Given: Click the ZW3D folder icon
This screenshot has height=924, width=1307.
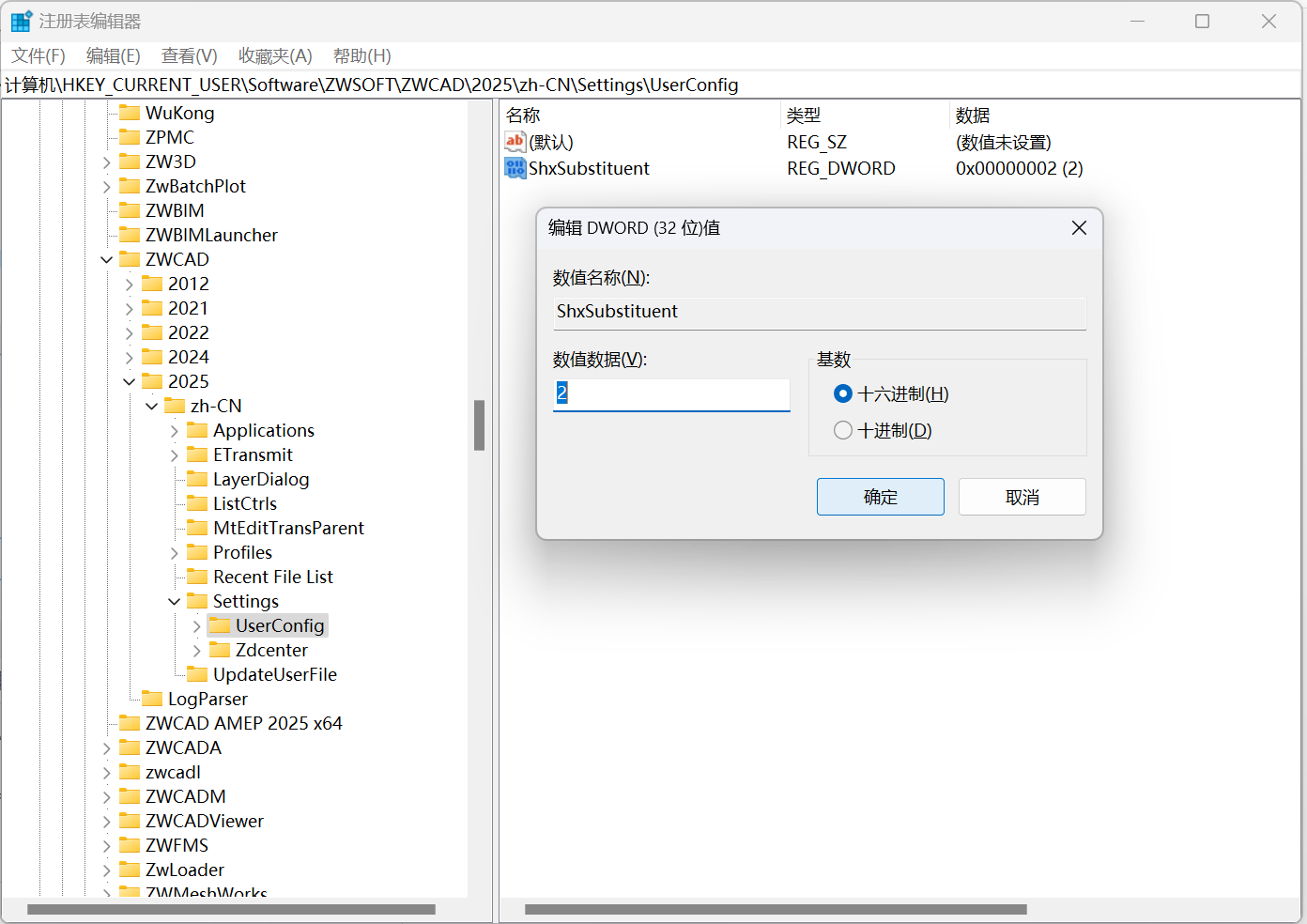Looking at the screenshot, I should [130, 162].
